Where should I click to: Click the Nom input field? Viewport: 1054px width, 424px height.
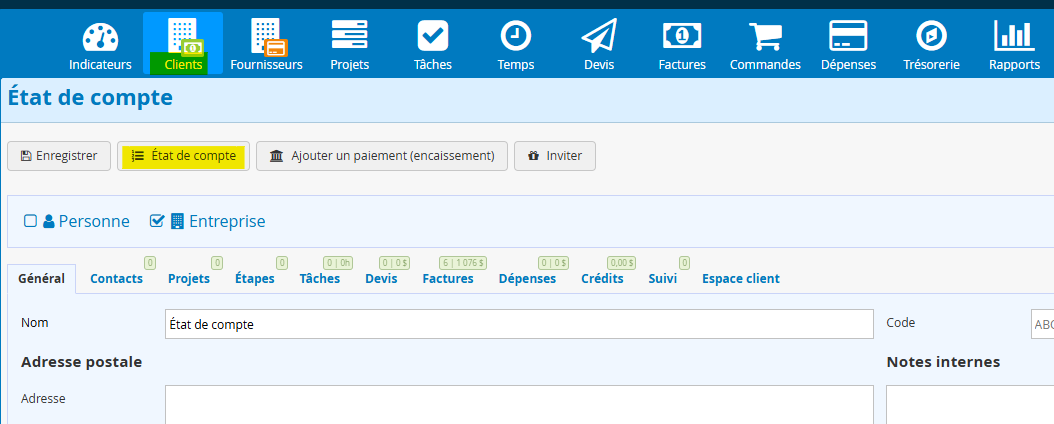click(x=518, y=324)
